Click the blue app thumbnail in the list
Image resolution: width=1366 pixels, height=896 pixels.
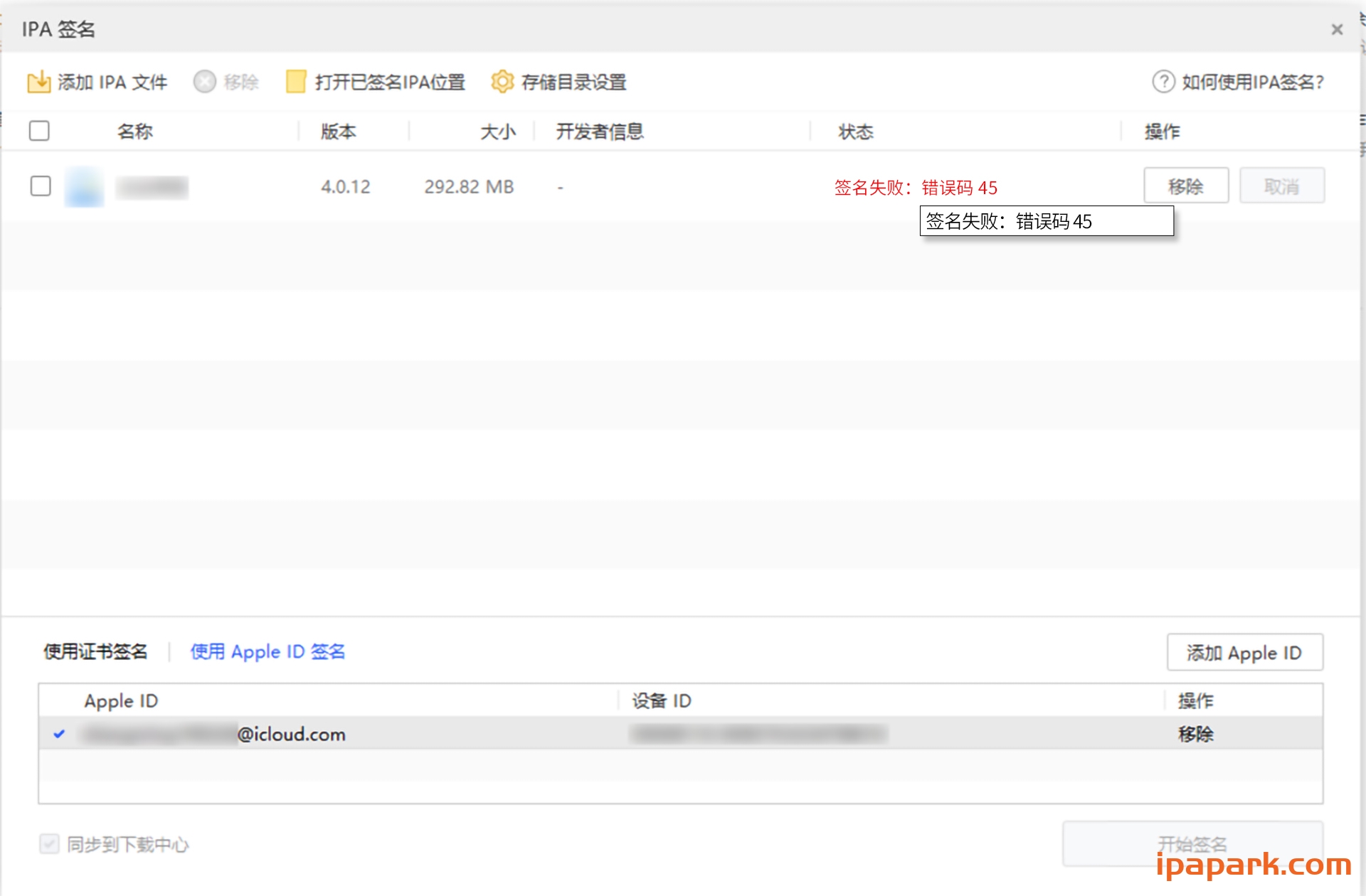point(83,186)
